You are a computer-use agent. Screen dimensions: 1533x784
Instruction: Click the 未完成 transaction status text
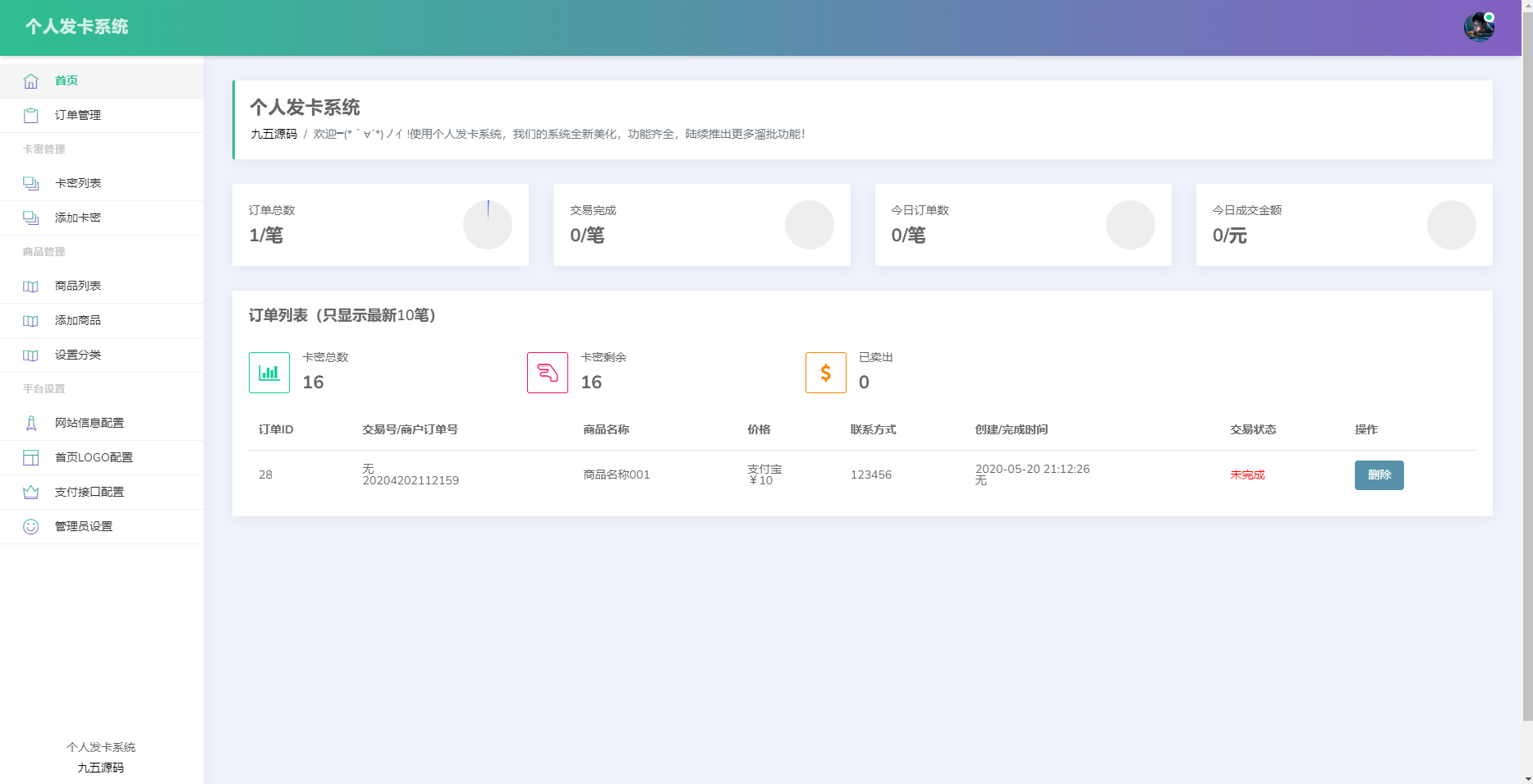tap(1247, 475)
